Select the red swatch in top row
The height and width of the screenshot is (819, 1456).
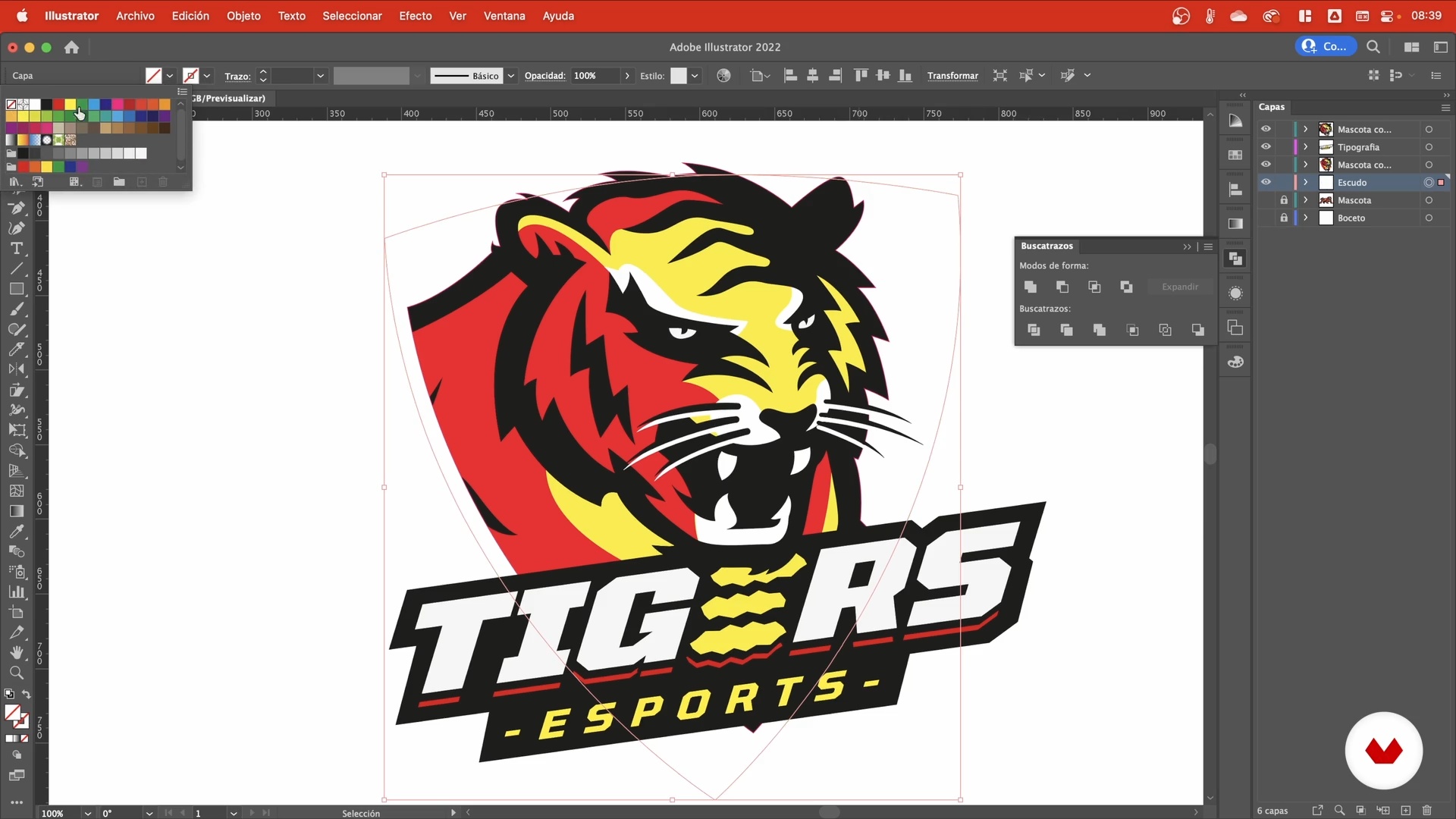58,104
